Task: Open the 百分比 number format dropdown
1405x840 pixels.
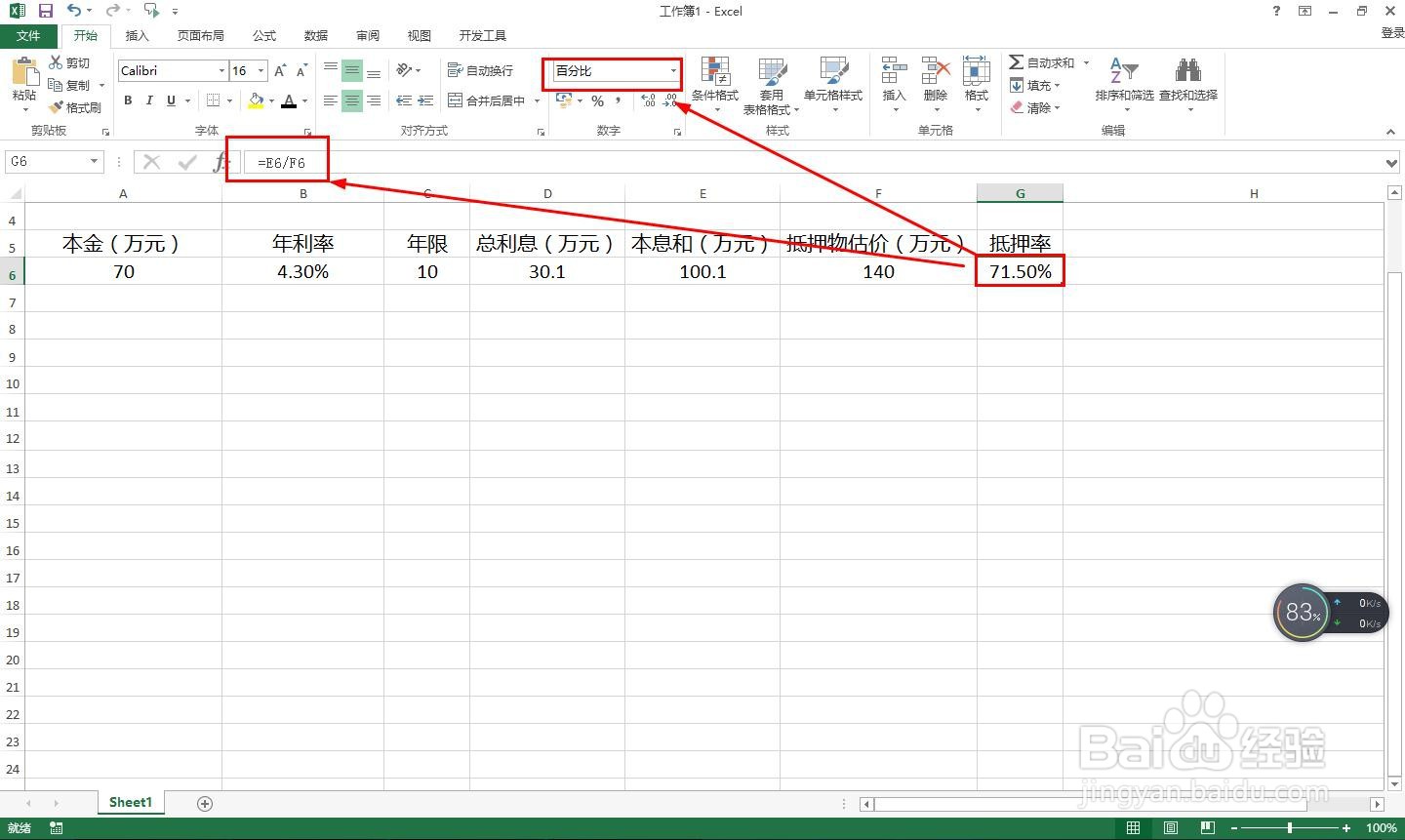Action: (673, 70)
